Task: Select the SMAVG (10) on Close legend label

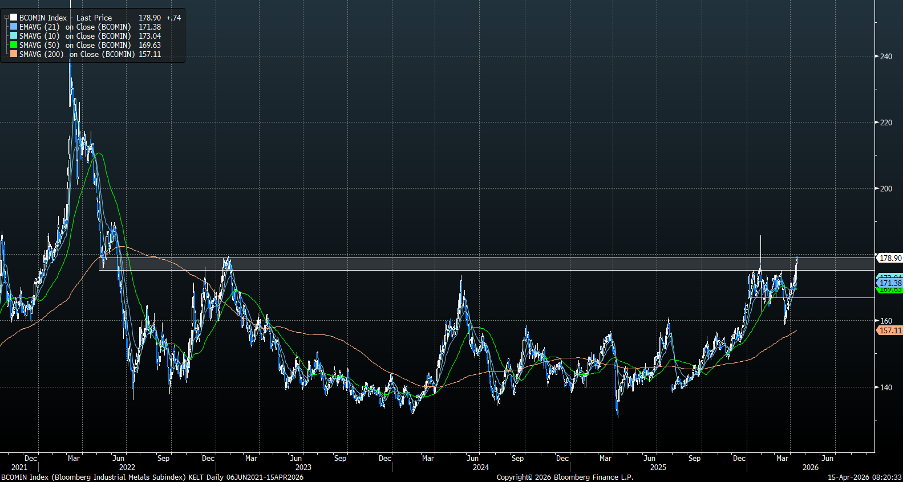Action: point(75,36)
